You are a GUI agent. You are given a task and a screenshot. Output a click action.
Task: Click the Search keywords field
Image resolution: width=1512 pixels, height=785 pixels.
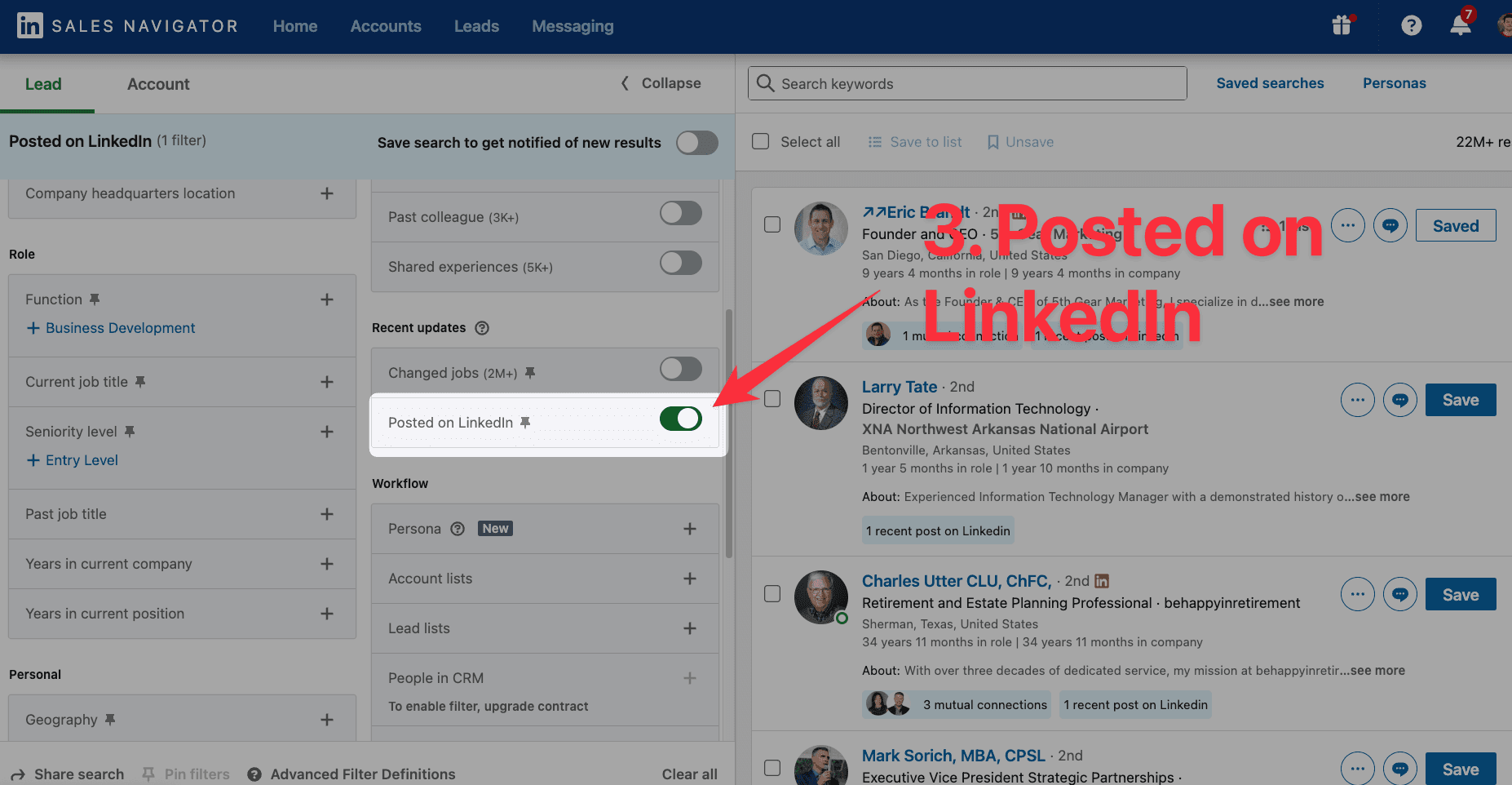point(967,83)
